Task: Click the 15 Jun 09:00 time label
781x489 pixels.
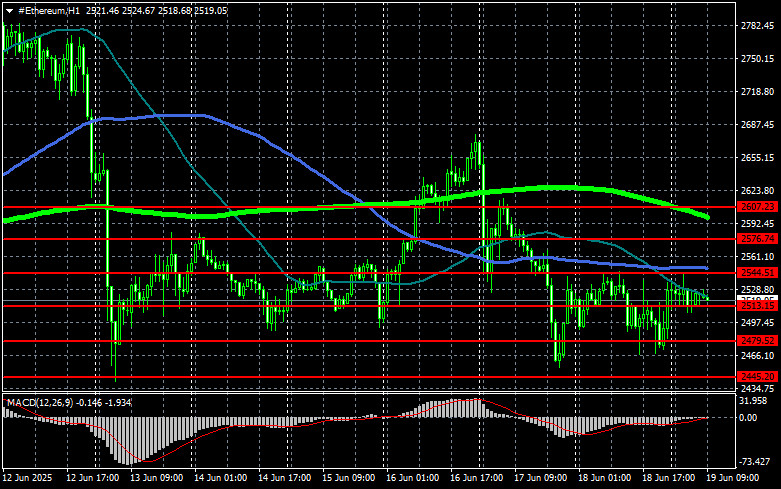Action: click(x=349, y=478)
